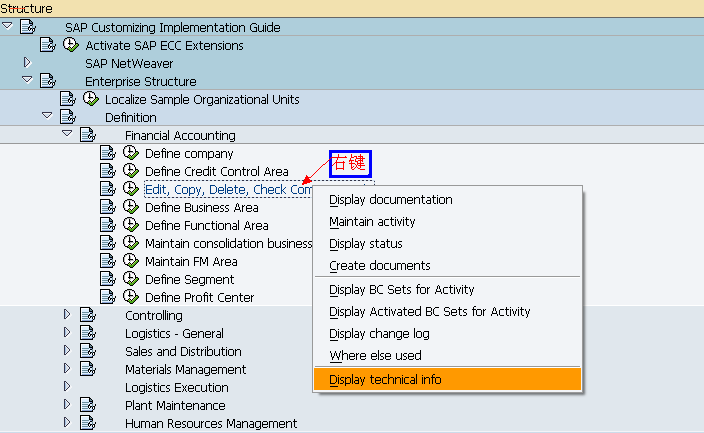Click the execute icon for Define Functional Area
This screenshot has height=433, width=704.
click(x=131, y=225)
